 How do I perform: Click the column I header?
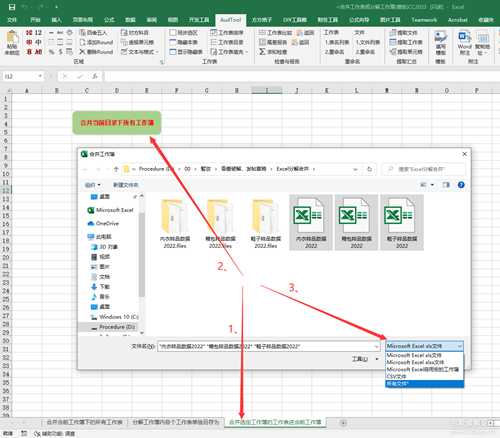click(x=267, y=90)
